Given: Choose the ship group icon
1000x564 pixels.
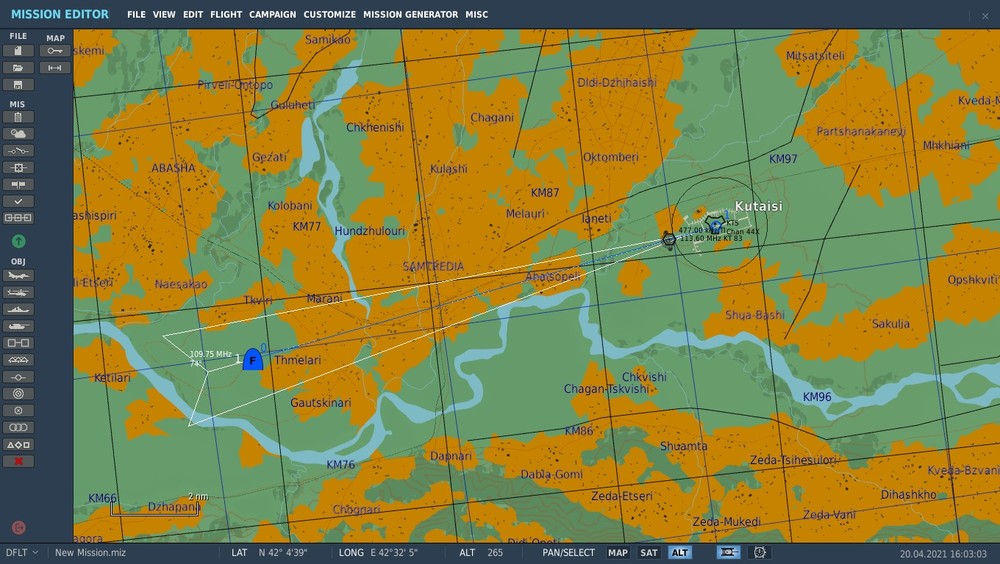Looking at the screenshot, I should (18, 309).
